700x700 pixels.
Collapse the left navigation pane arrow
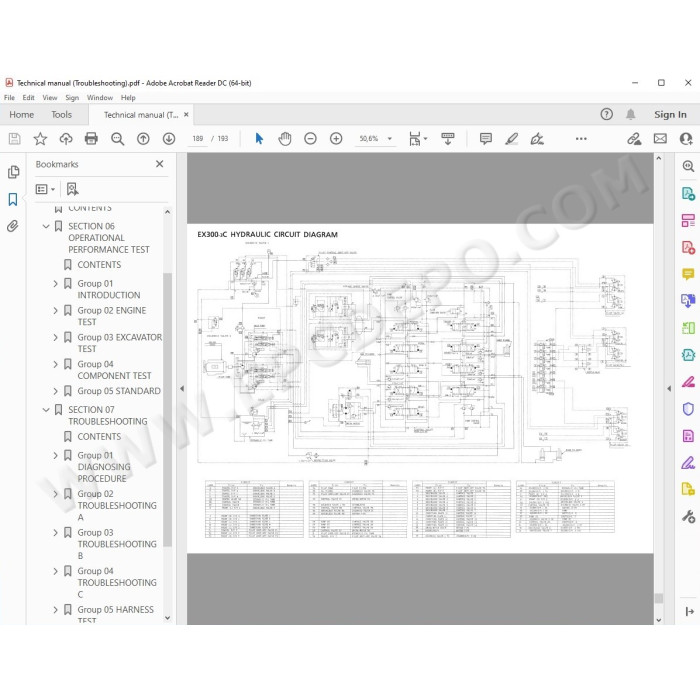(182, 389)
